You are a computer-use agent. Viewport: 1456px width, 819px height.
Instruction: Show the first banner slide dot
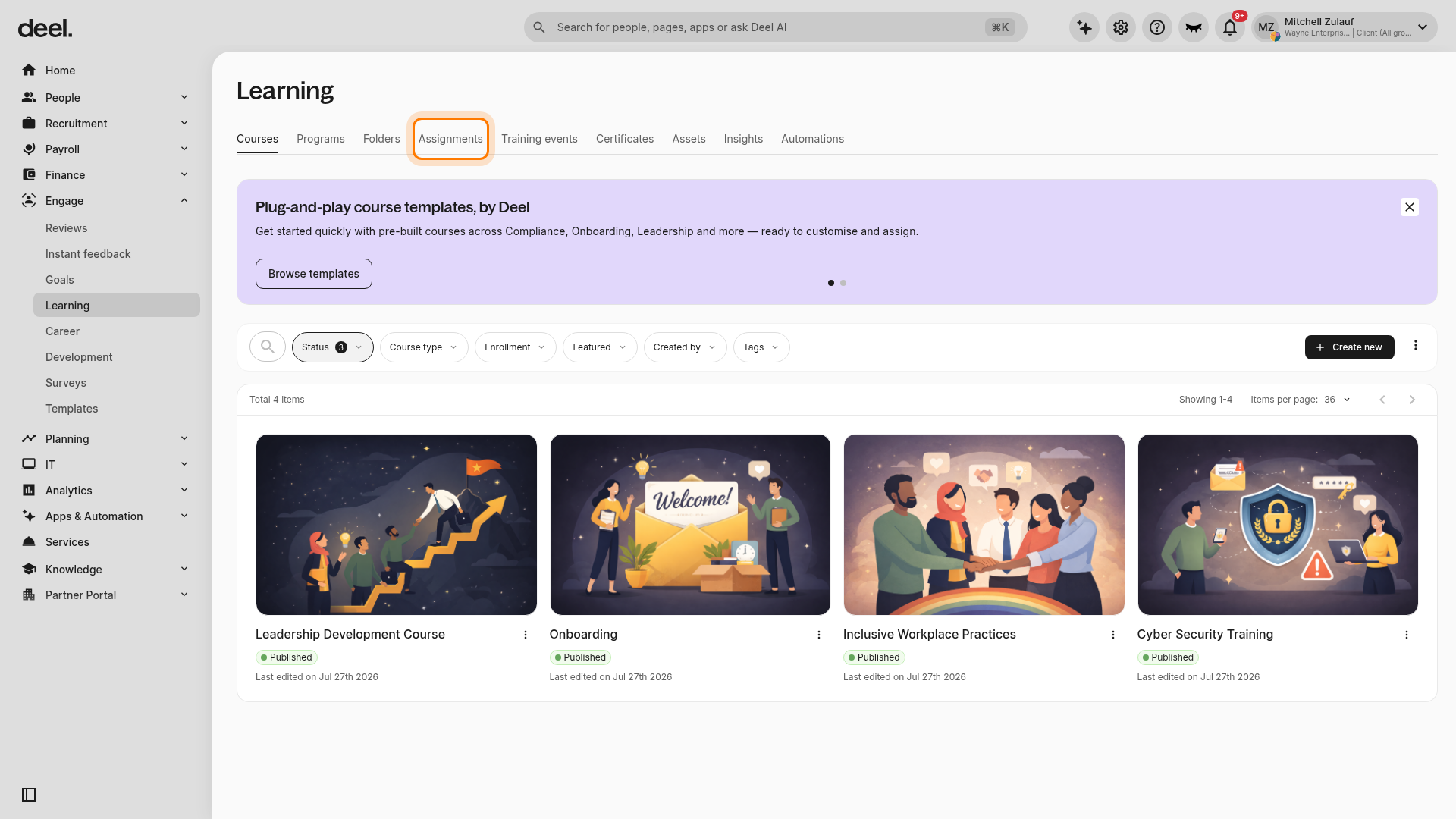tap(831, 283)
